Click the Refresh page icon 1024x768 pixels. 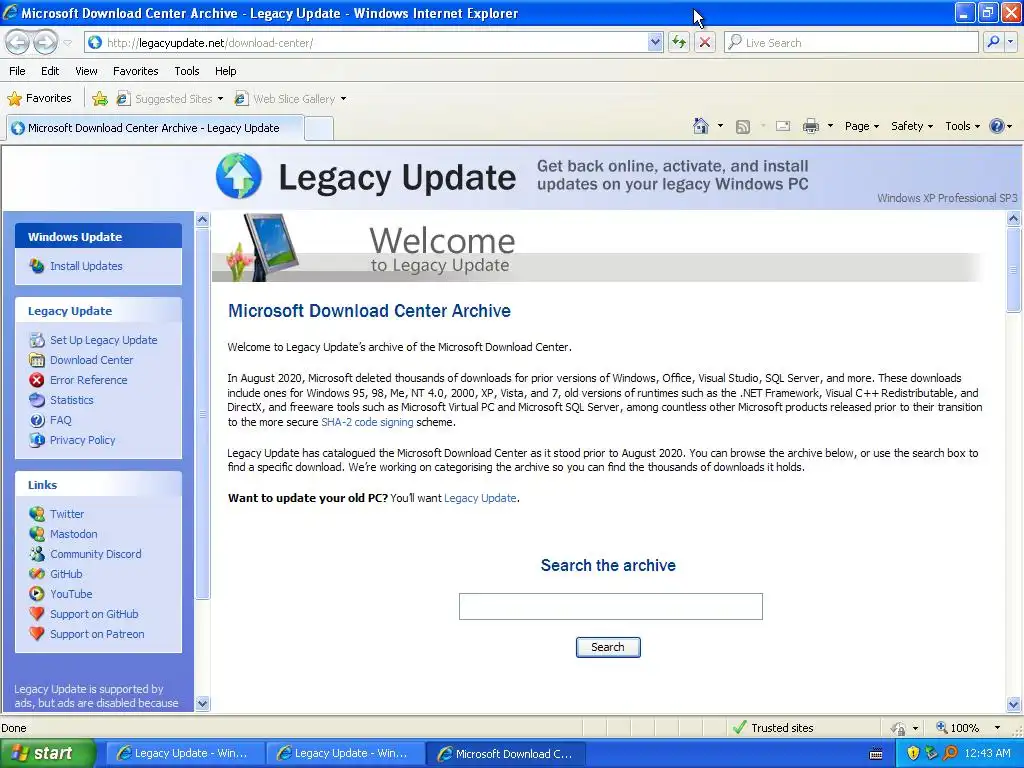coord(679,42)
